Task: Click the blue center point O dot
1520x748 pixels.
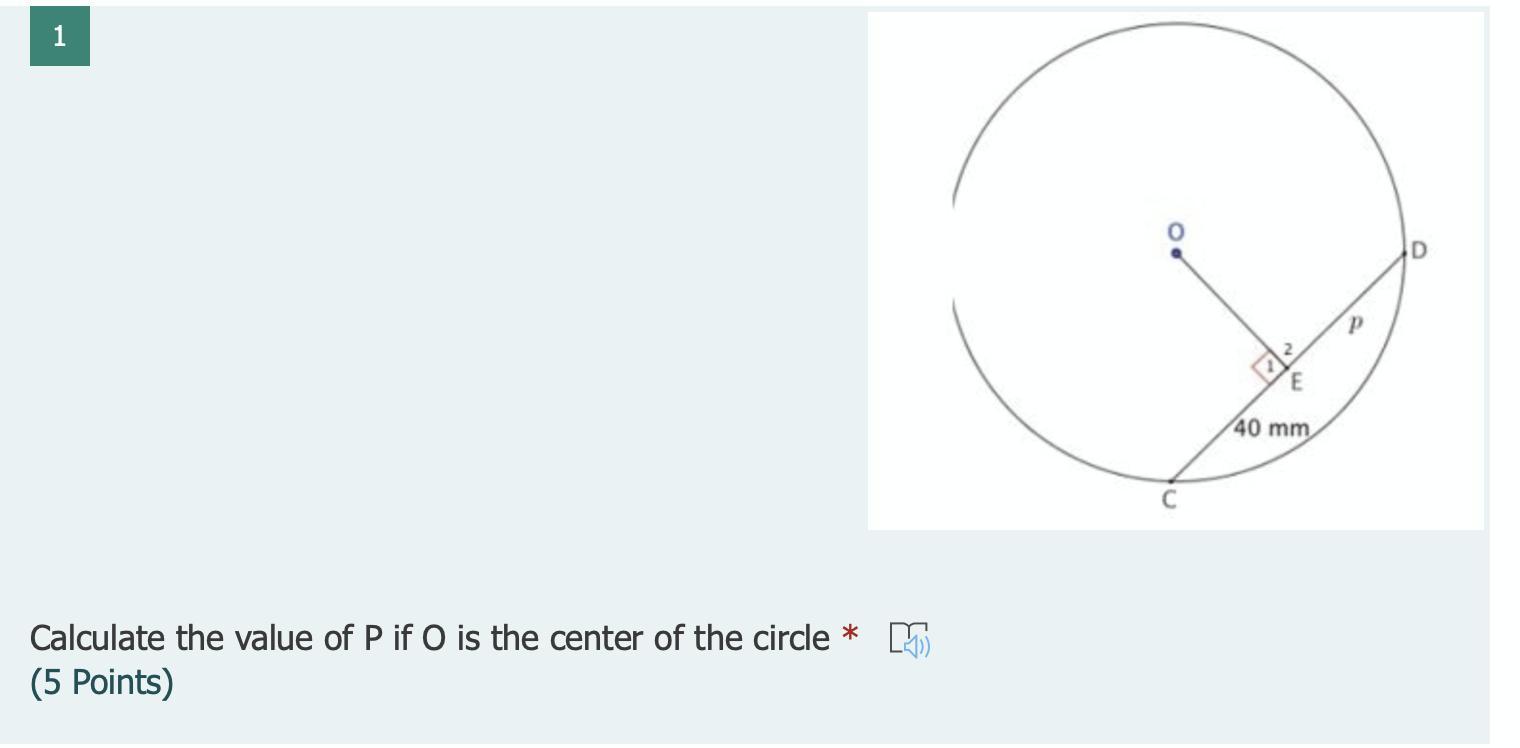Action: click(x=1177, y=254)
